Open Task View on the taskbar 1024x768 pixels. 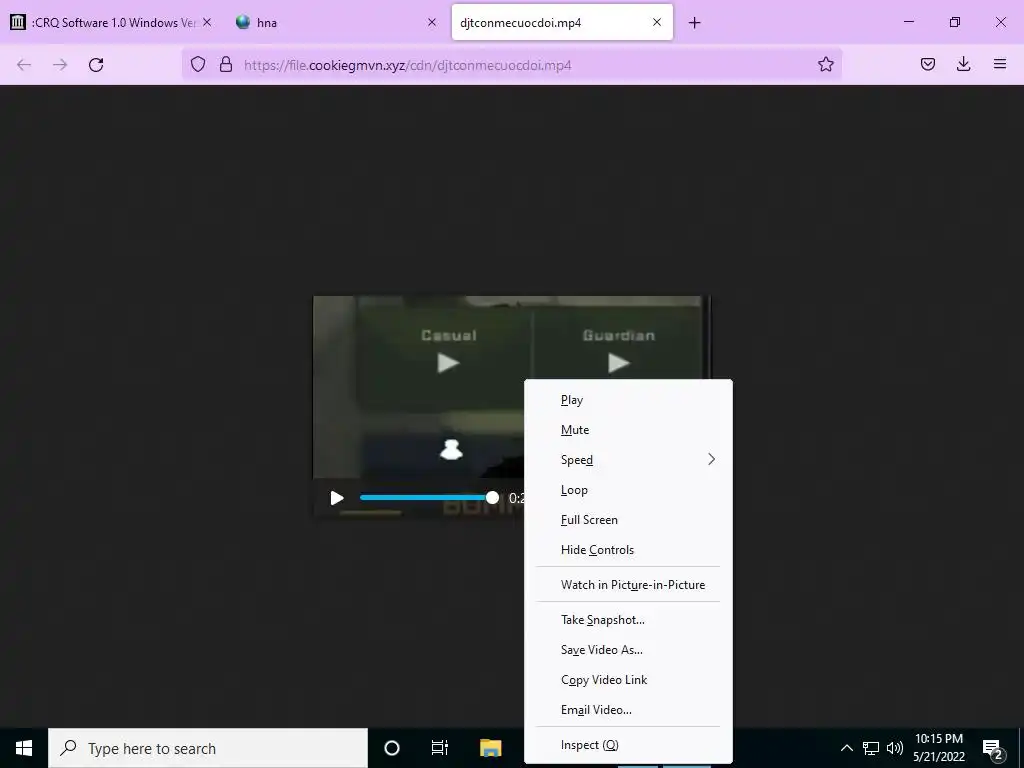pos(440,748)
